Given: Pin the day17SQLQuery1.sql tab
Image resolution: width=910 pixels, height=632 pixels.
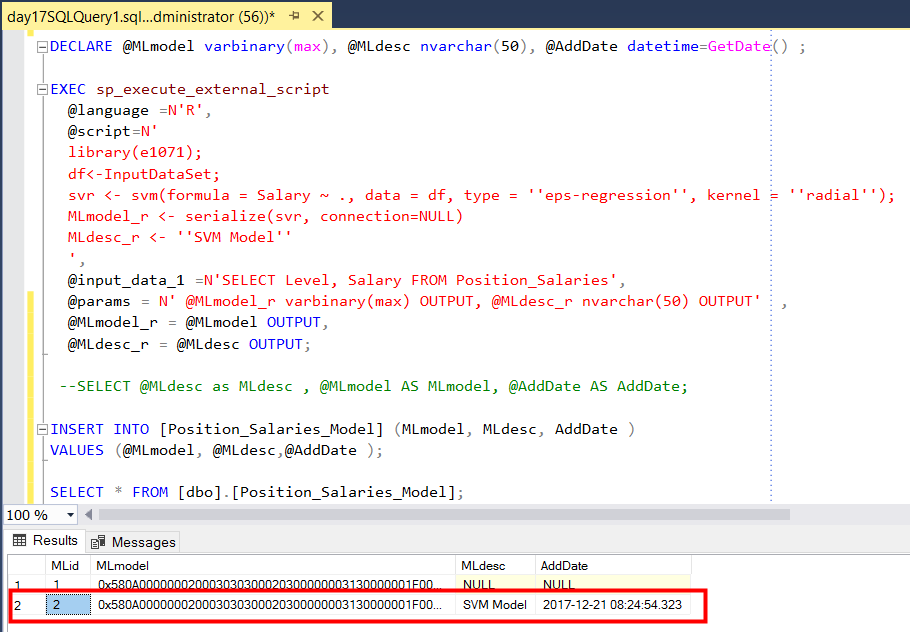Looking at the screenshot, I should (295, 16).
